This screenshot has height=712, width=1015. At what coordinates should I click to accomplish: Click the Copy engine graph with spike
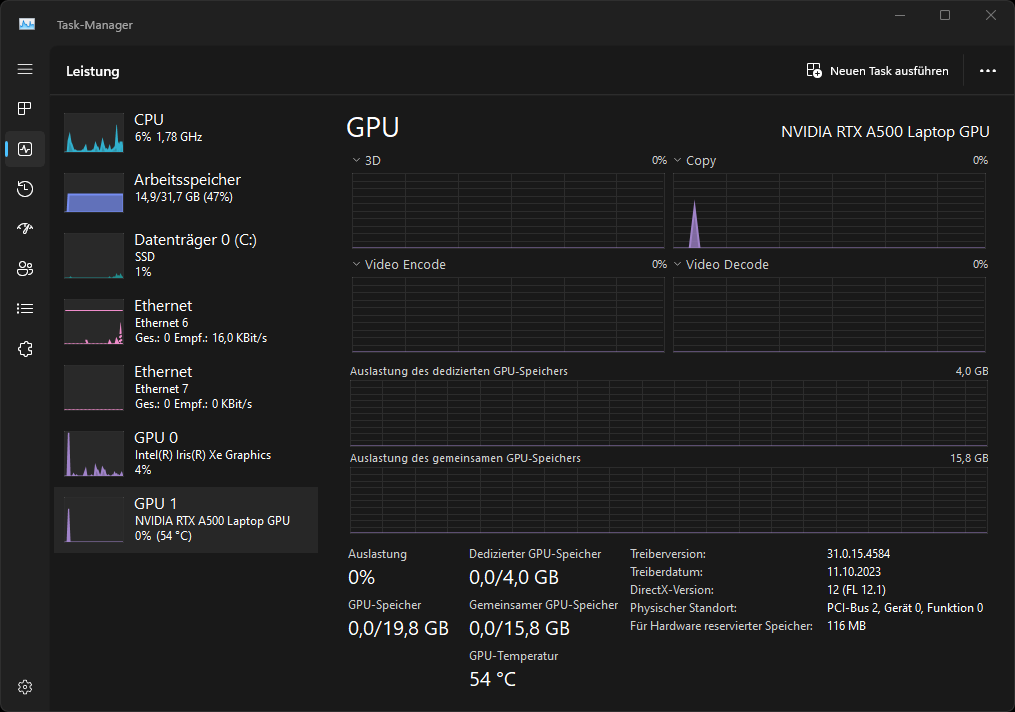(x=829, y=210)
